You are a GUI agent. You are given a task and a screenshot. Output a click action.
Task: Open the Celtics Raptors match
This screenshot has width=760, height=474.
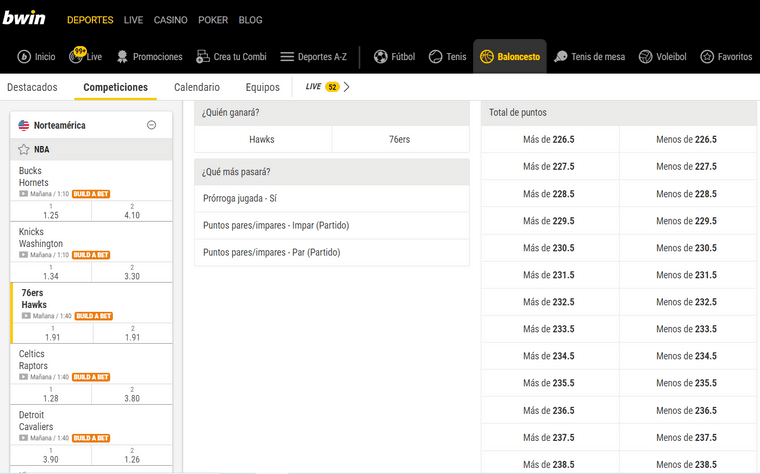91,364
